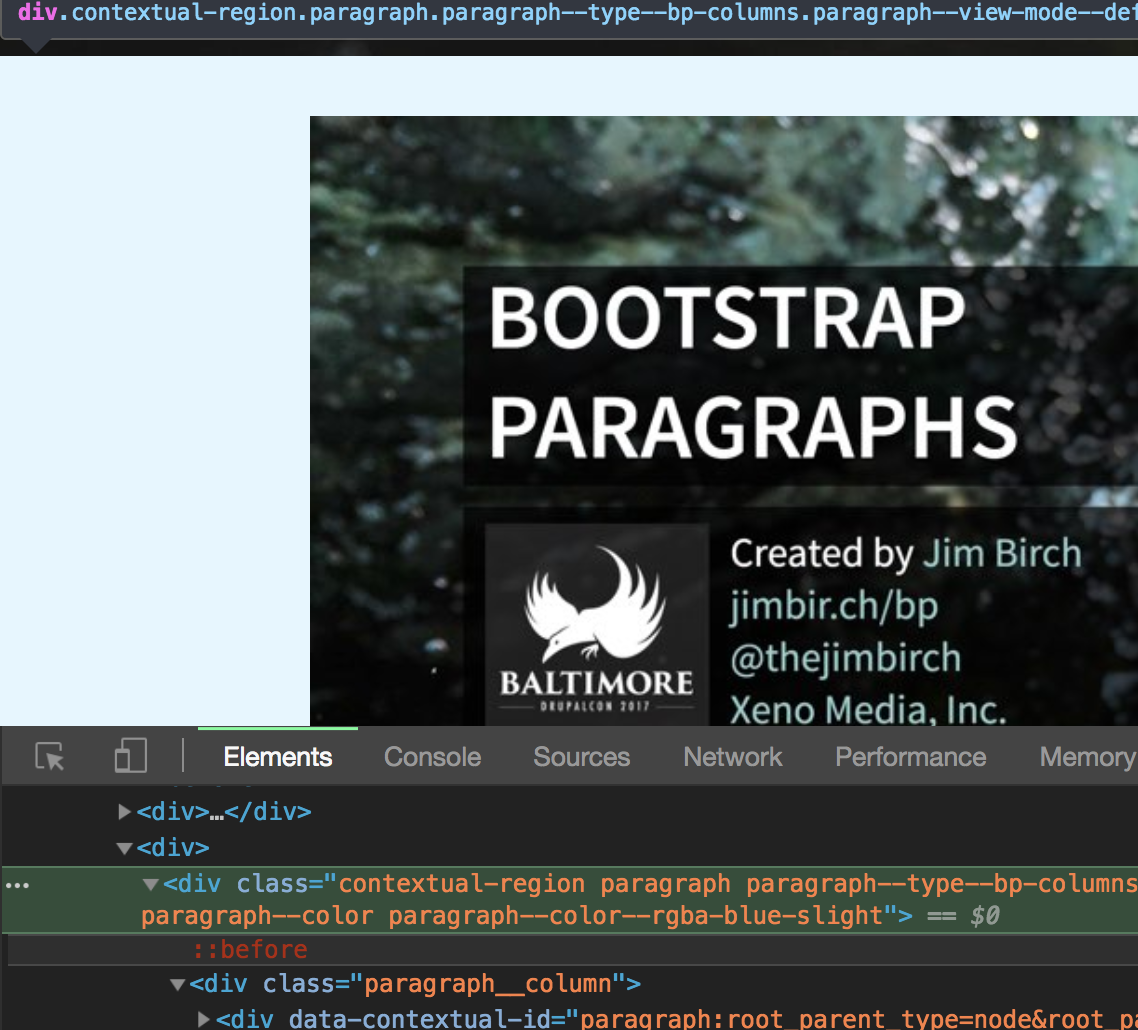The height and width of the screenshot is (1030, 1138).
Task: Open the Performance tab
Action: [910, 757]
